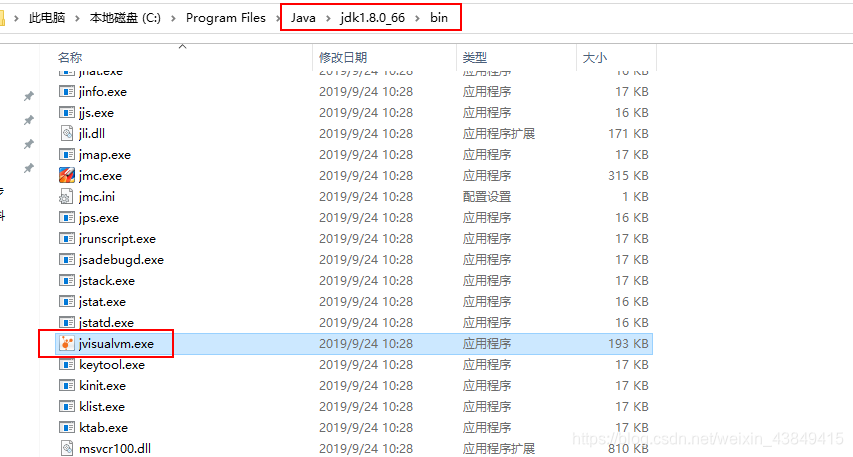Go to jdk1.8.0_66 folder breadcrumb
This screenshot has height=457, width=853.
click(373, 18)
